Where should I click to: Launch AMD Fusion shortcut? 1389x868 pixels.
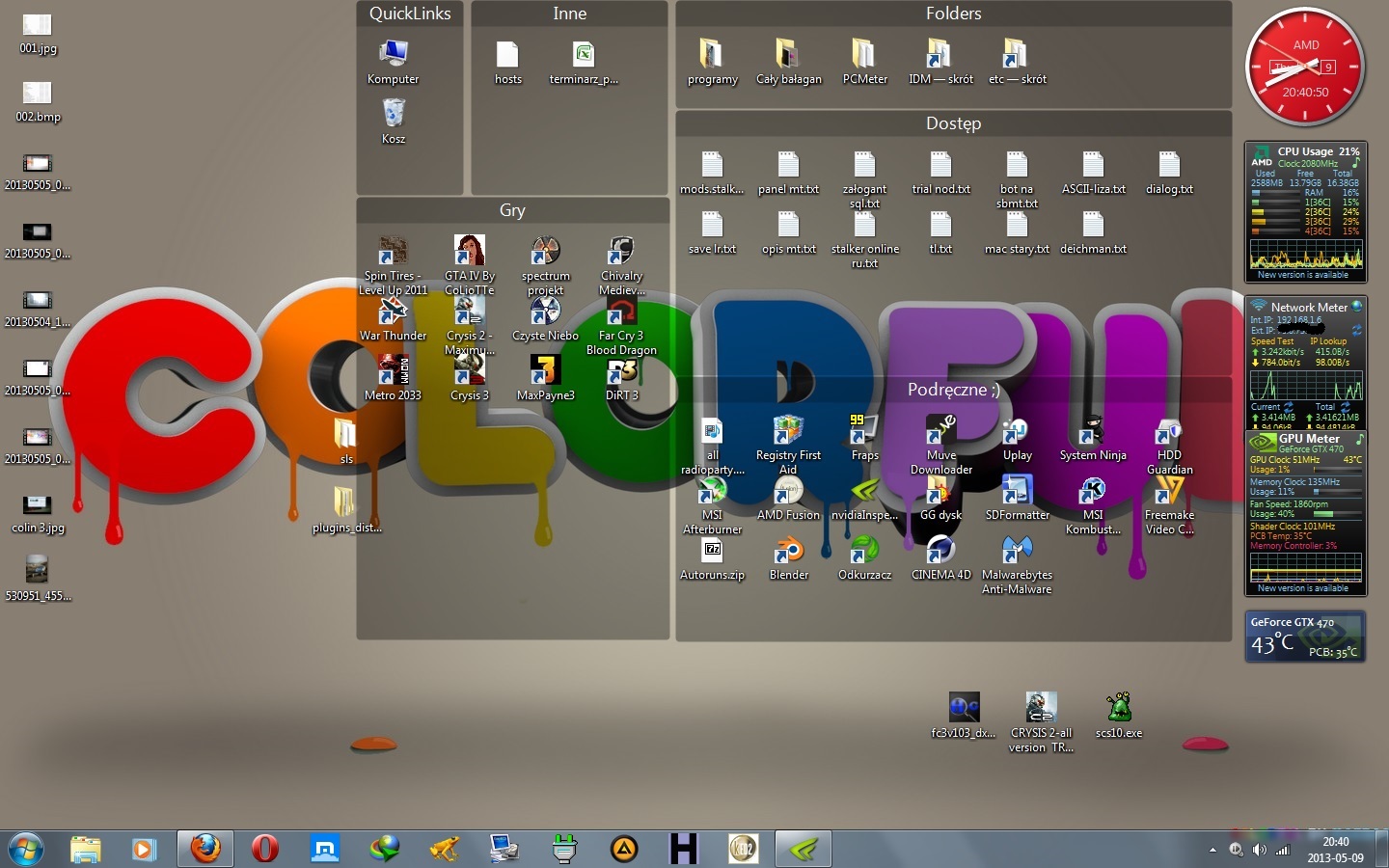pos(788,499)
